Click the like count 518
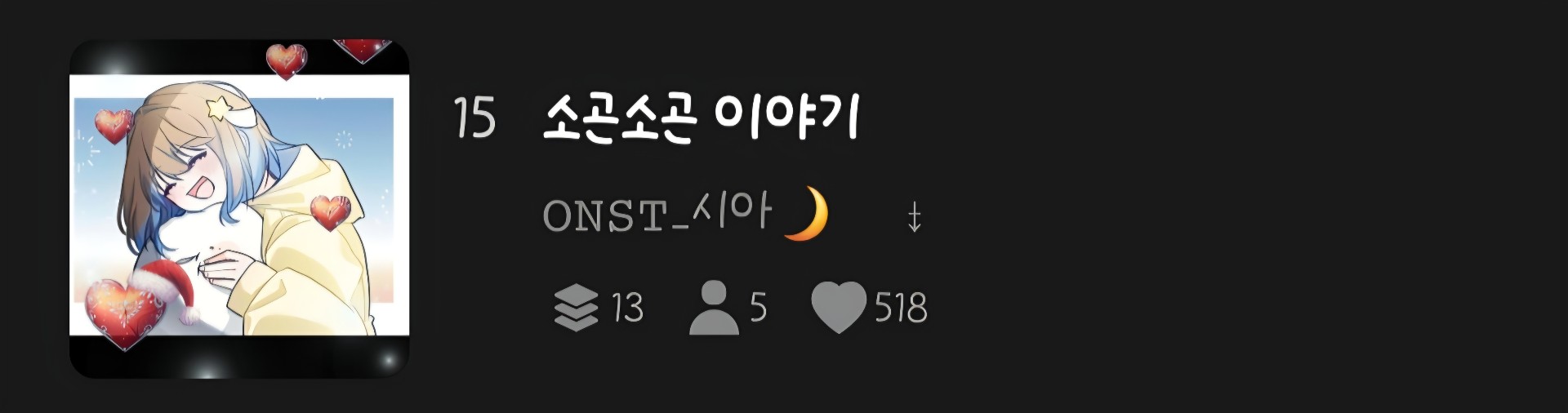 click(901, 308)
